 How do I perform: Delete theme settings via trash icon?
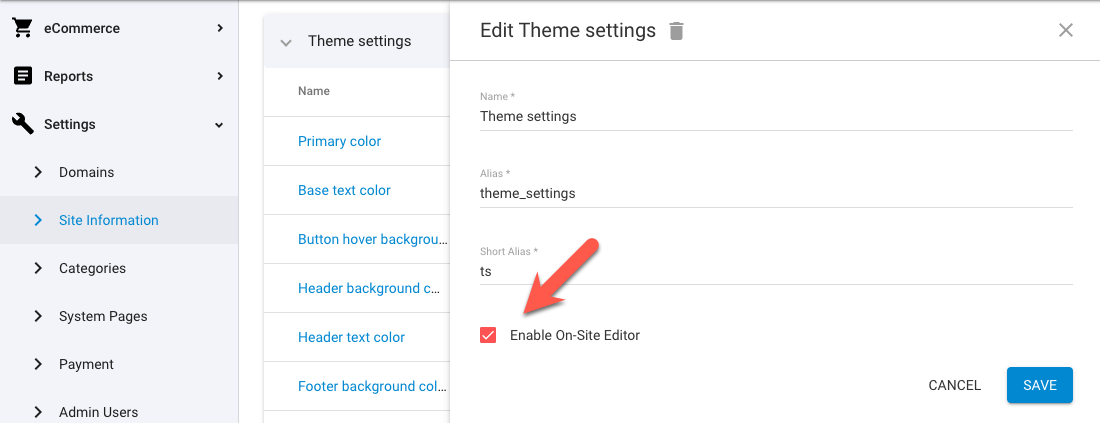677,31
